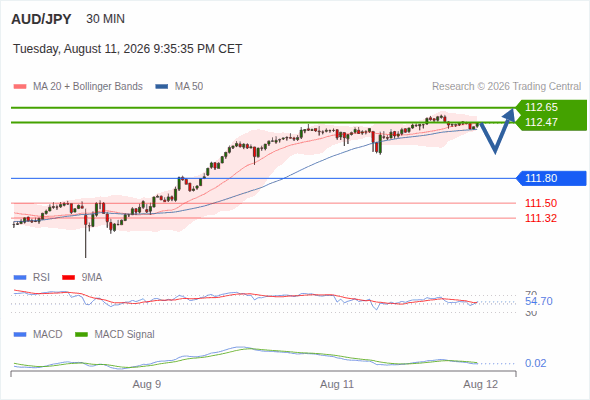Click the MACD legend blue swatch
The image size is (590, 400).
(x=20, y=335)
